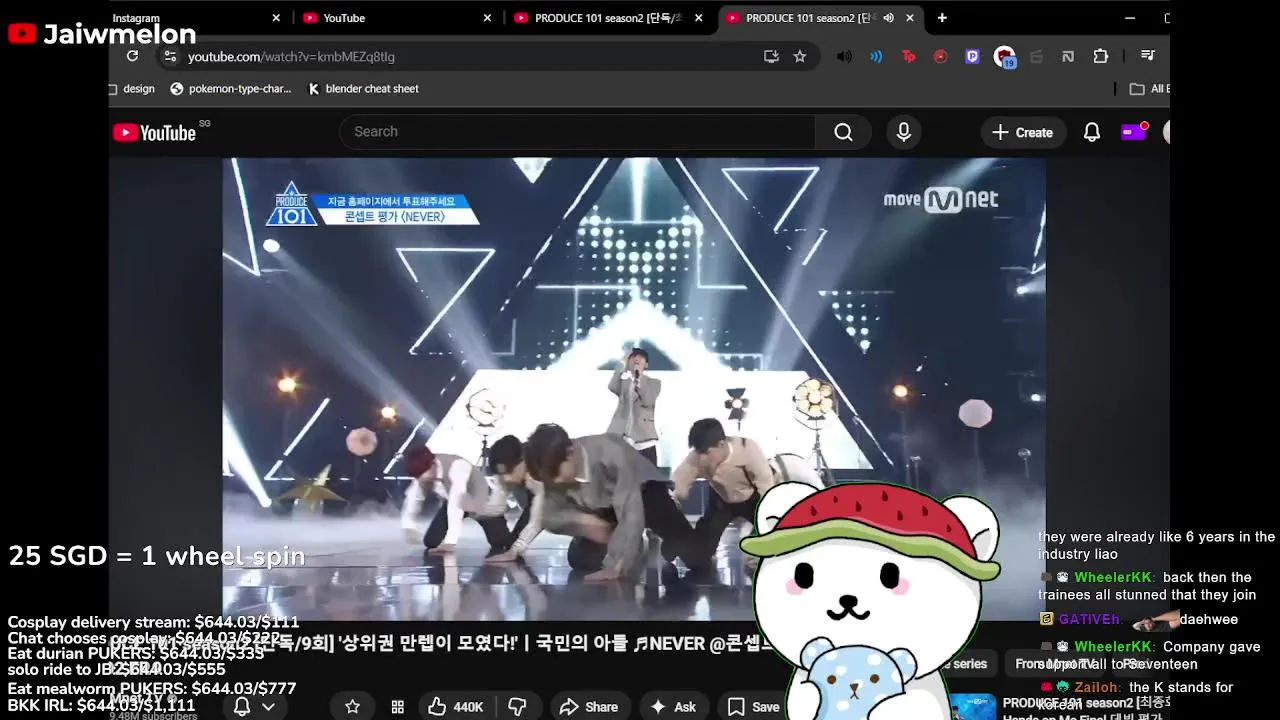This screenshot has height=720, width=1280.
Task: Pause the Mnet video by clicking player
Action: tap(634, 389)
